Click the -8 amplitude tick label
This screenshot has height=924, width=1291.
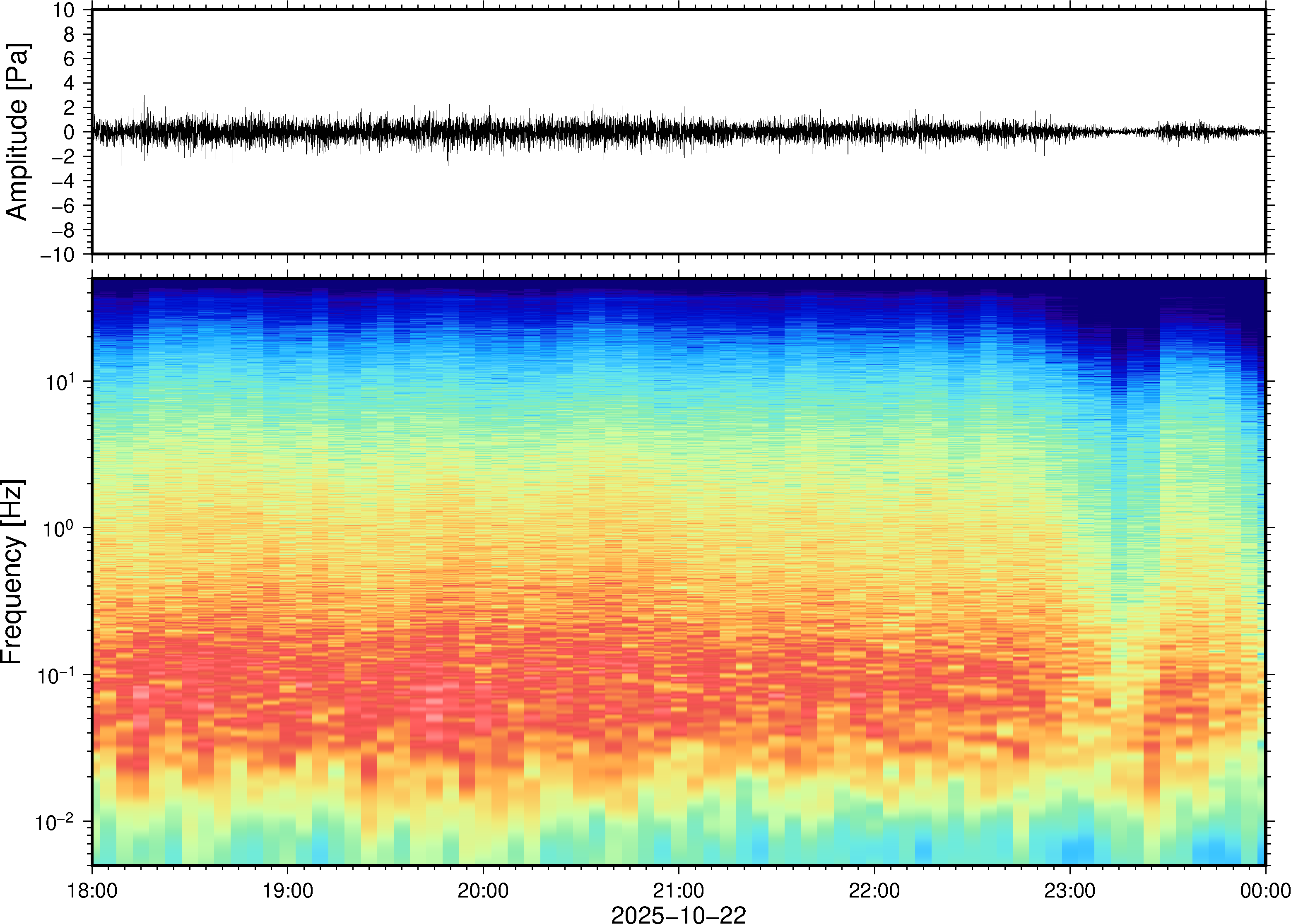click(63, 231)
